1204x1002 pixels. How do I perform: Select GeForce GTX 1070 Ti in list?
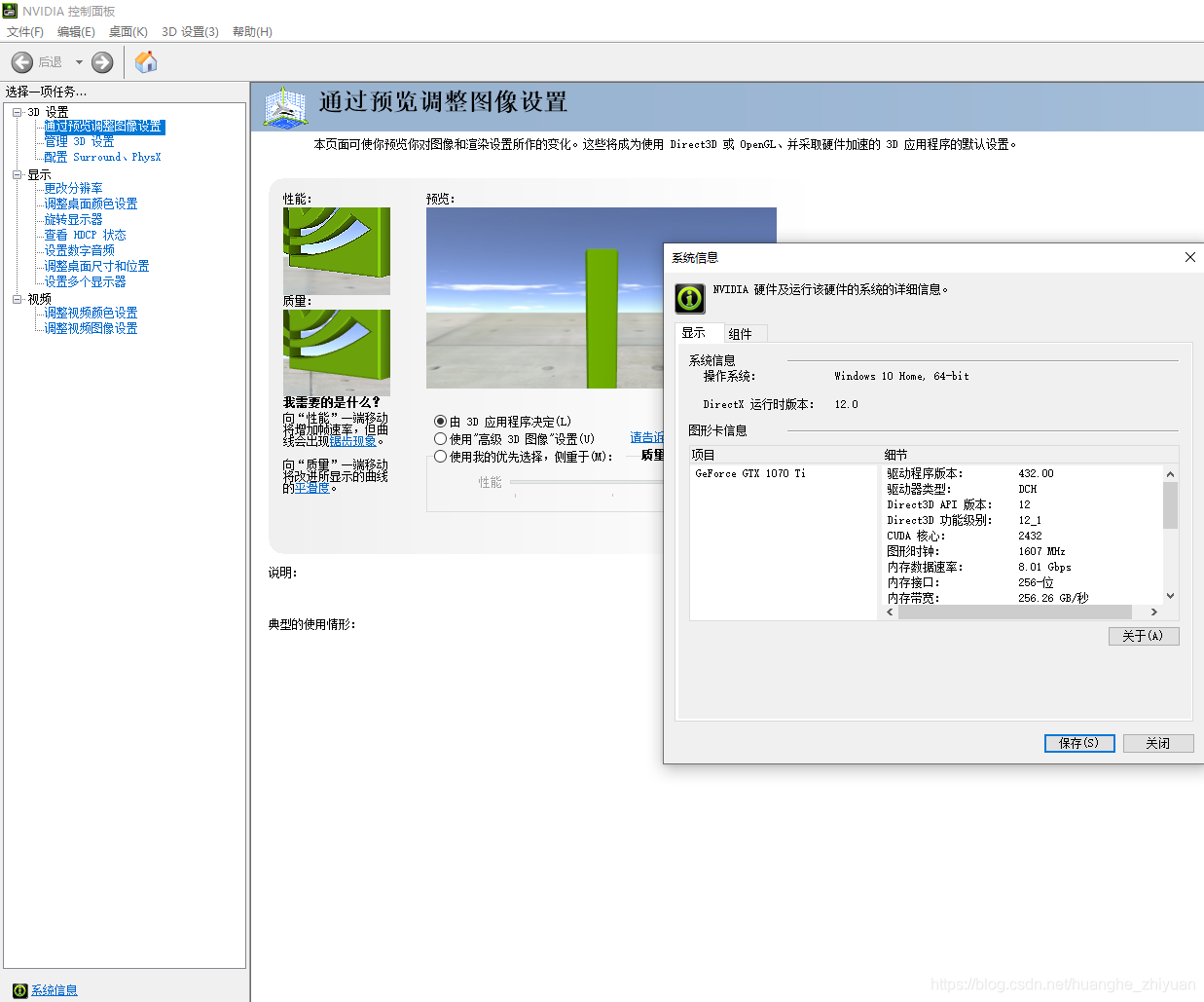coord(750,473)
